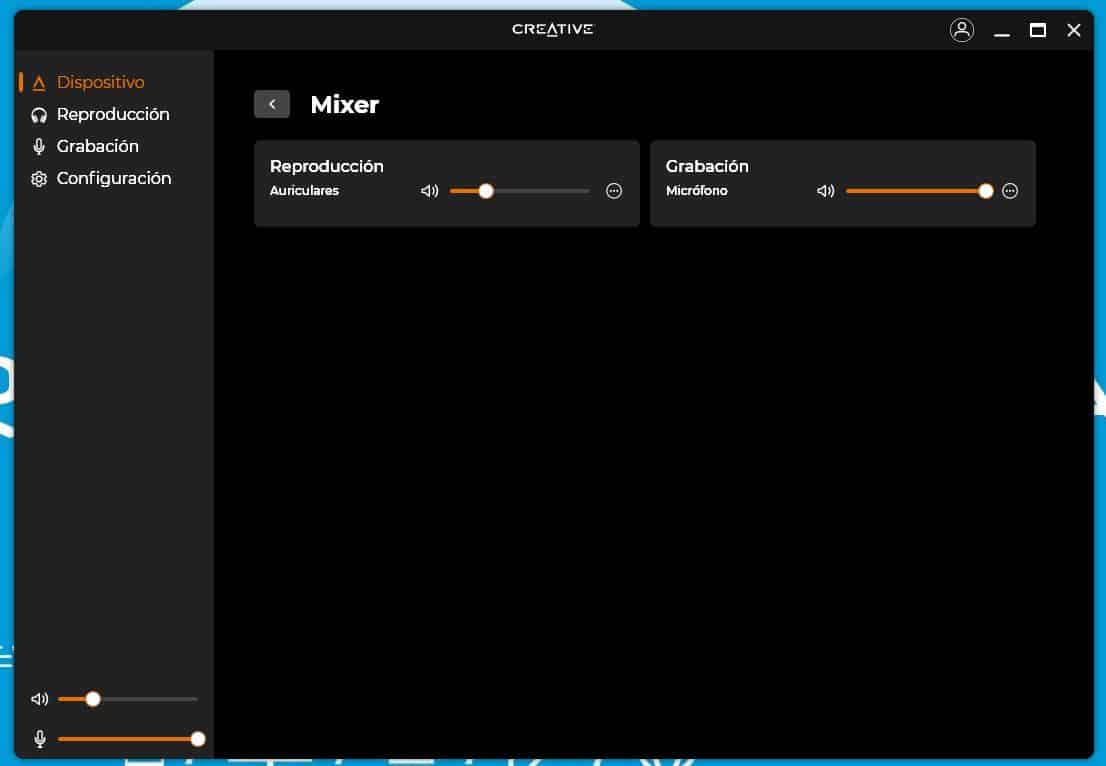1106x766 pixels.
Task: Click the Auriculares volume slider track
Action: [x=540, y=191]
